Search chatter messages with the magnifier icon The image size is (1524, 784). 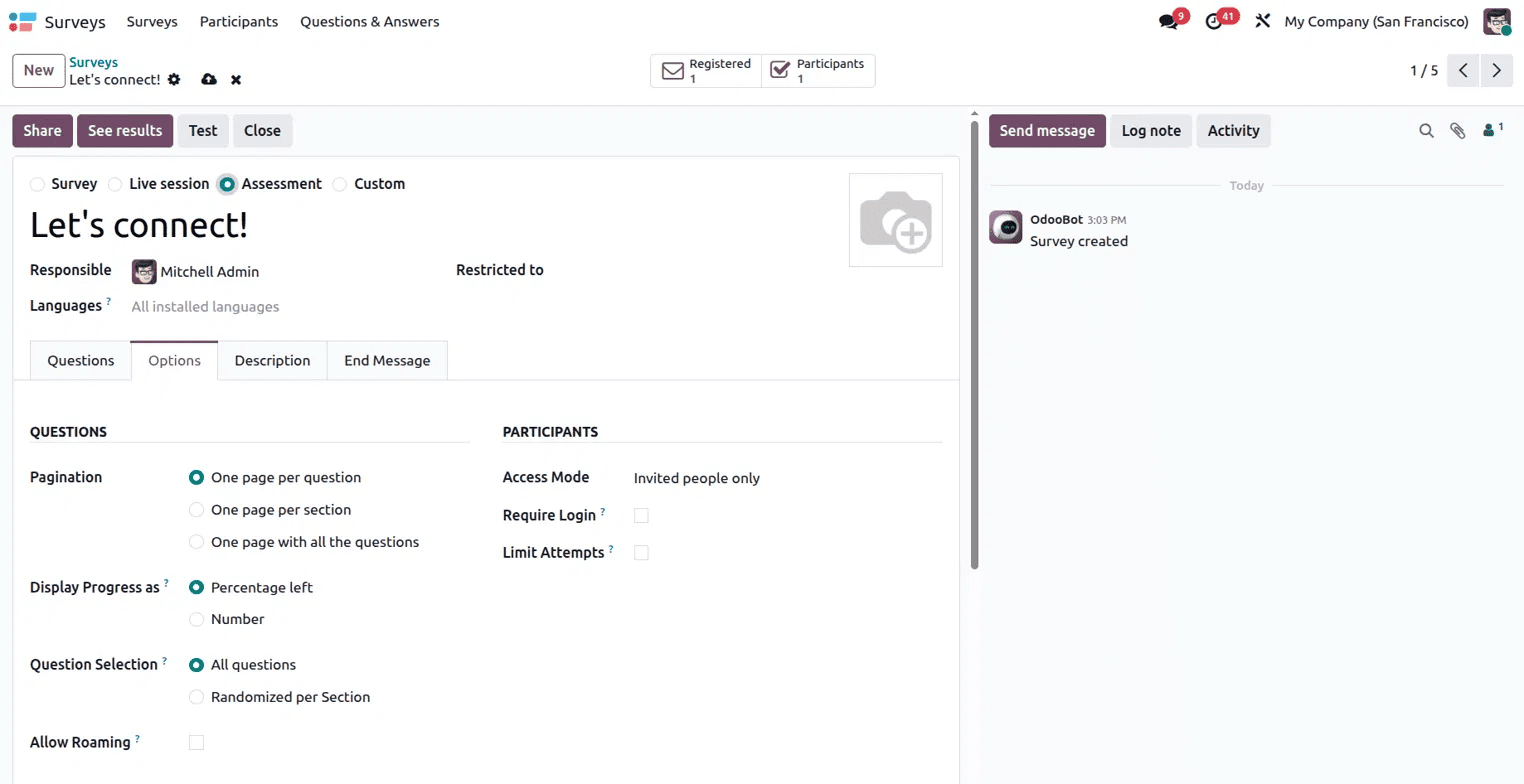pos(1426,131)
